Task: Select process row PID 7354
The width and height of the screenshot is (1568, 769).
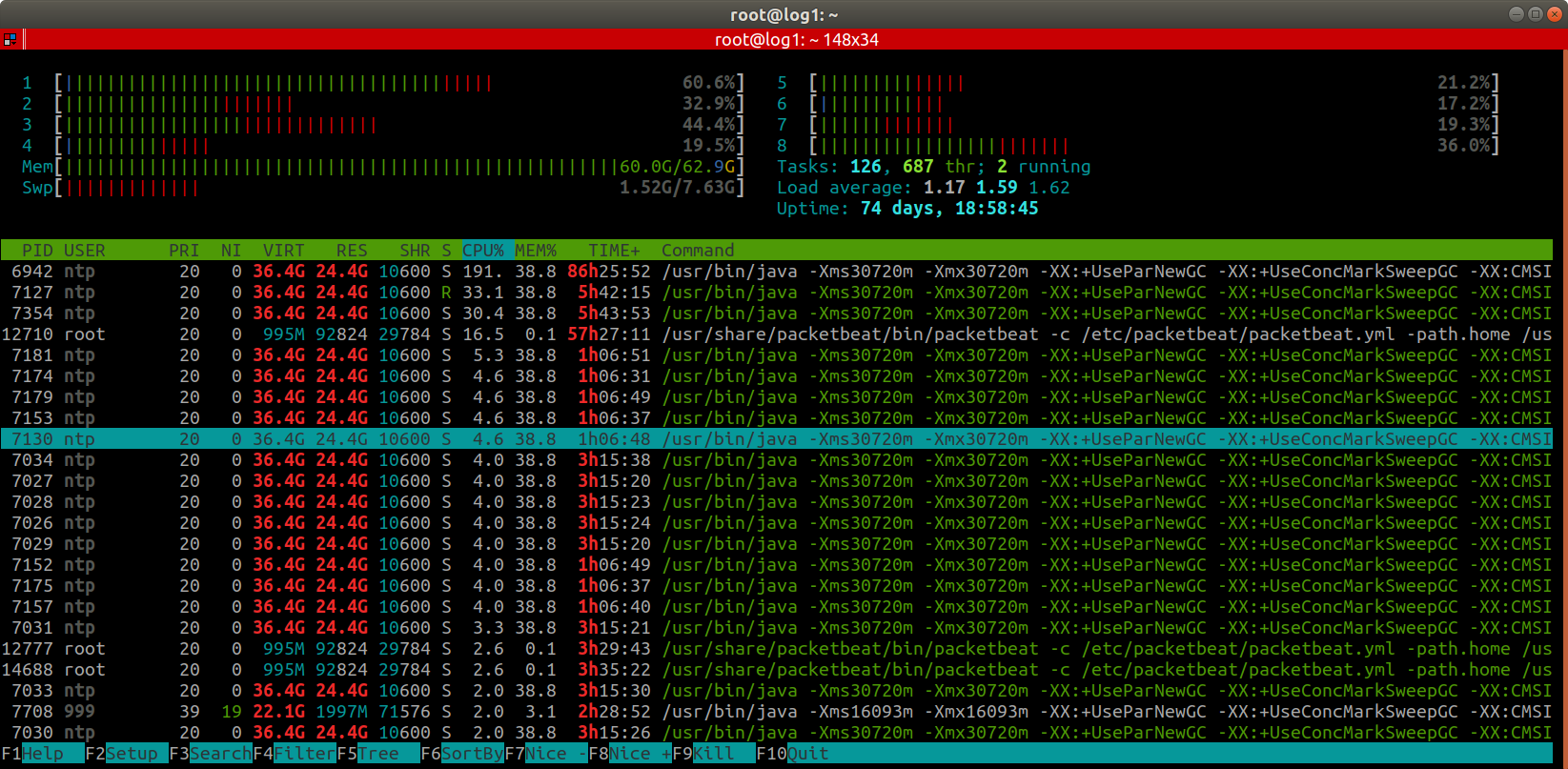Action: click(x=777, y=314)
